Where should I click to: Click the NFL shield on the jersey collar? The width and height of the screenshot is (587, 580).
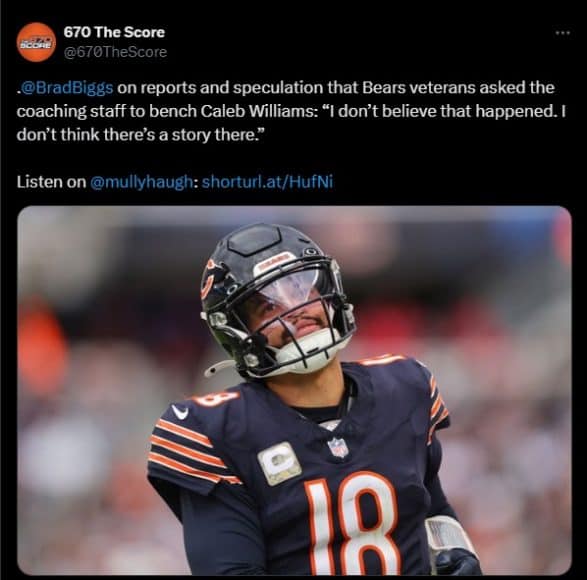pos(338,447)
